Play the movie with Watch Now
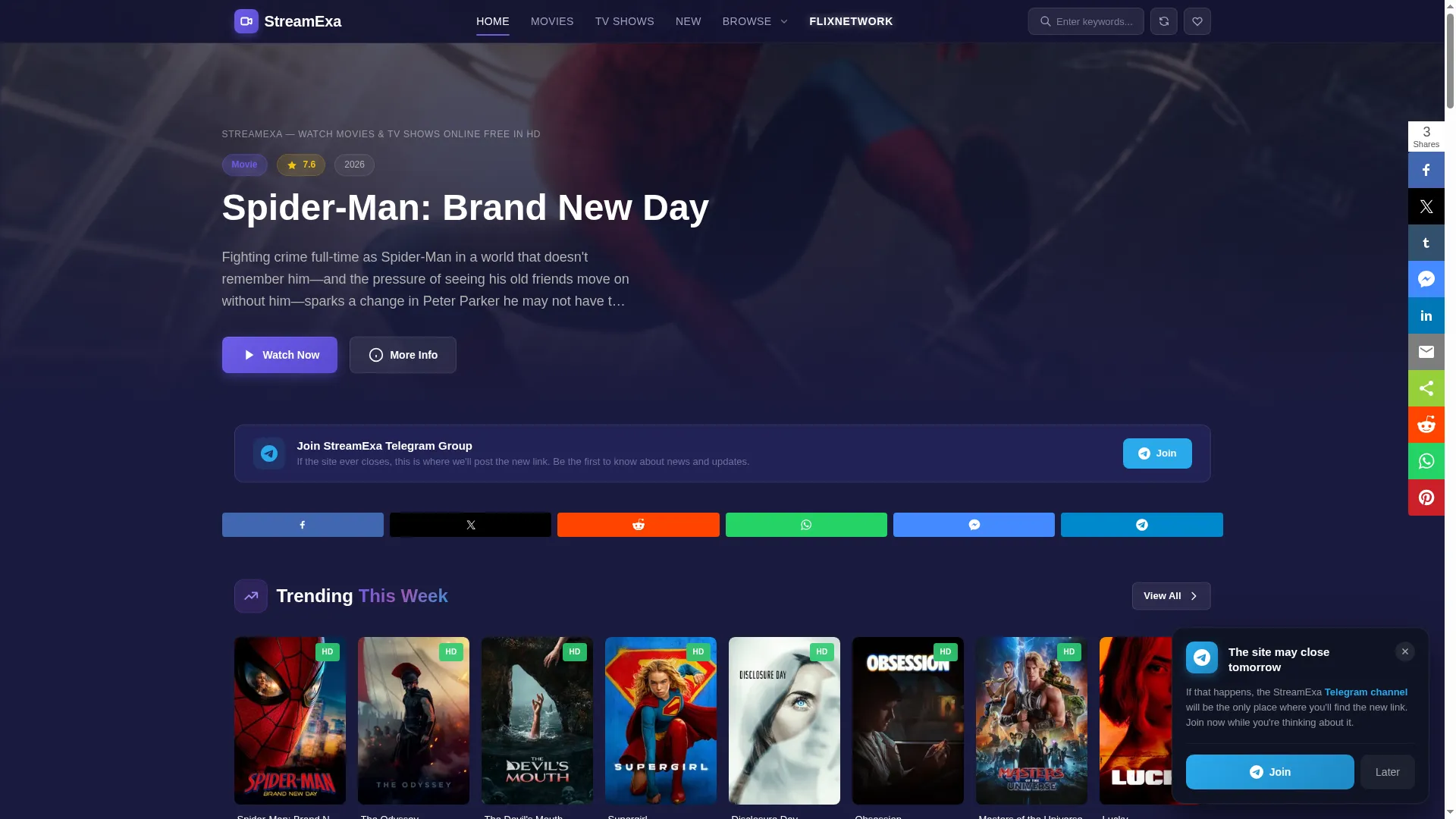The height and width of the screenshot is (819, 1456). click(280, 355)
